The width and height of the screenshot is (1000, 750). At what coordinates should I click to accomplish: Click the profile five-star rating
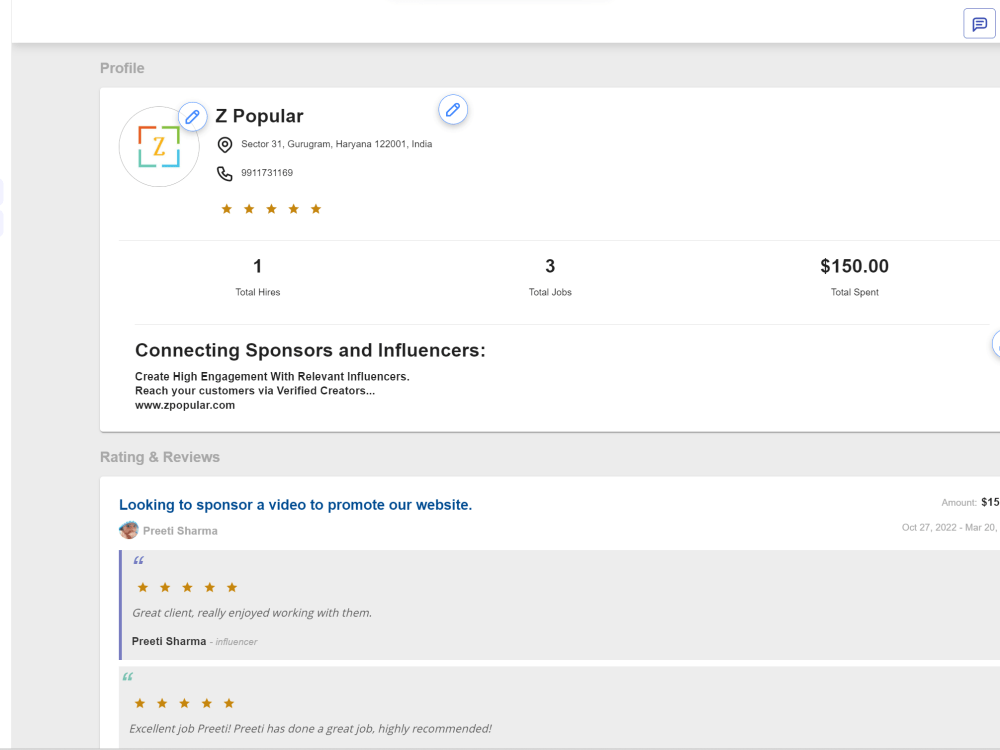pos(271,209)
